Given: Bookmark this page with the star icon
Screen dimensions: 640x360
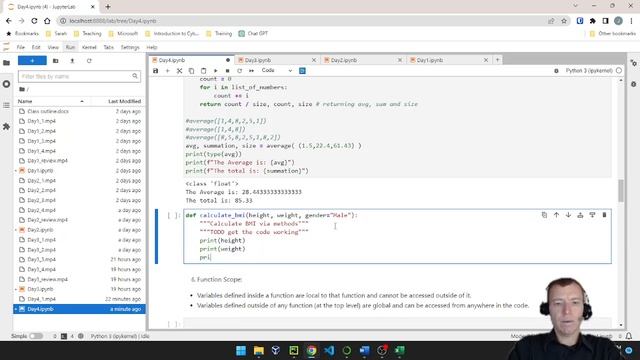Looking at the screenshot, I should [x=564, y=21].
